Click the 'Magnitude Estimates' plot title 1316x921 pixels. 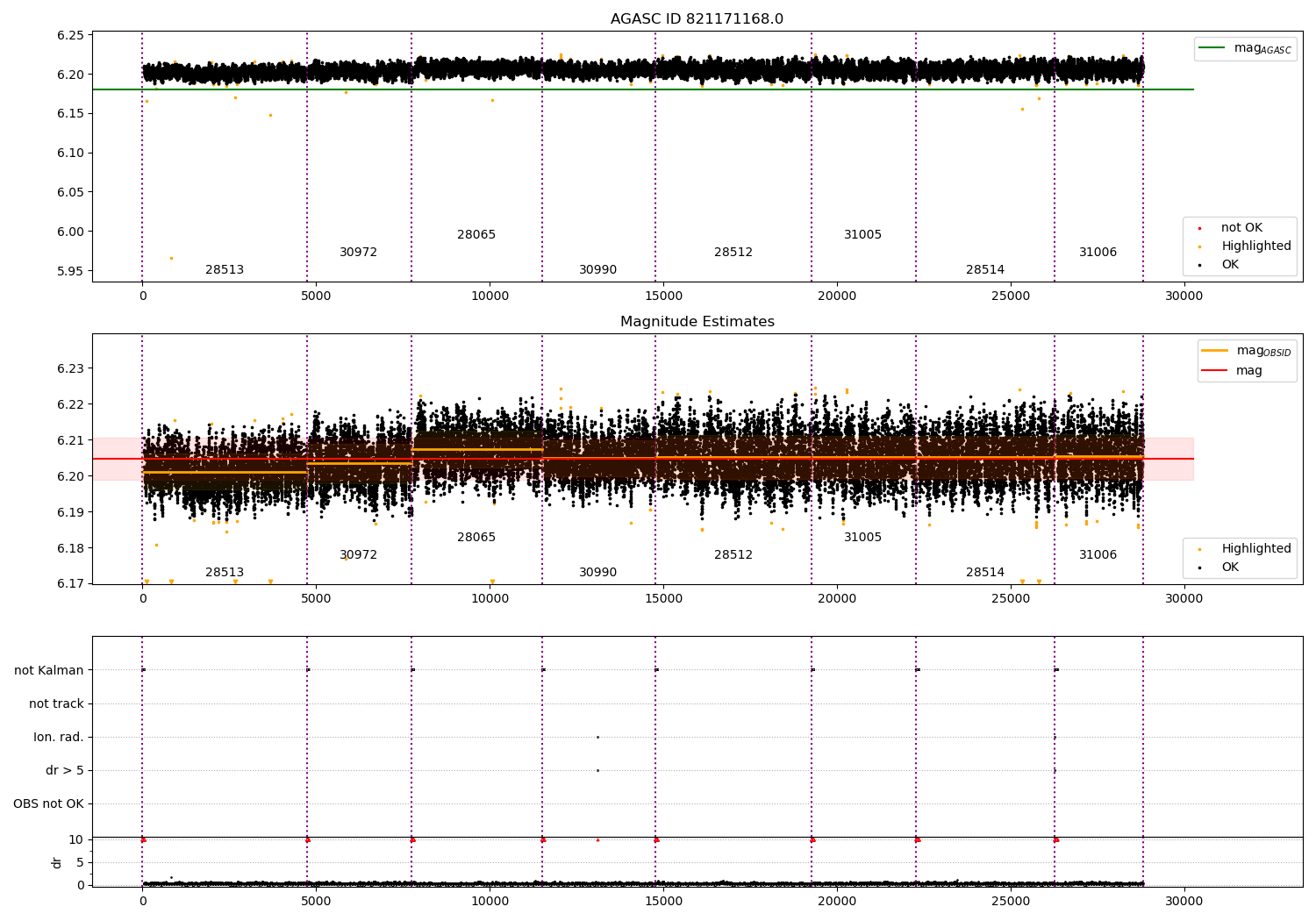click(697, 322)
